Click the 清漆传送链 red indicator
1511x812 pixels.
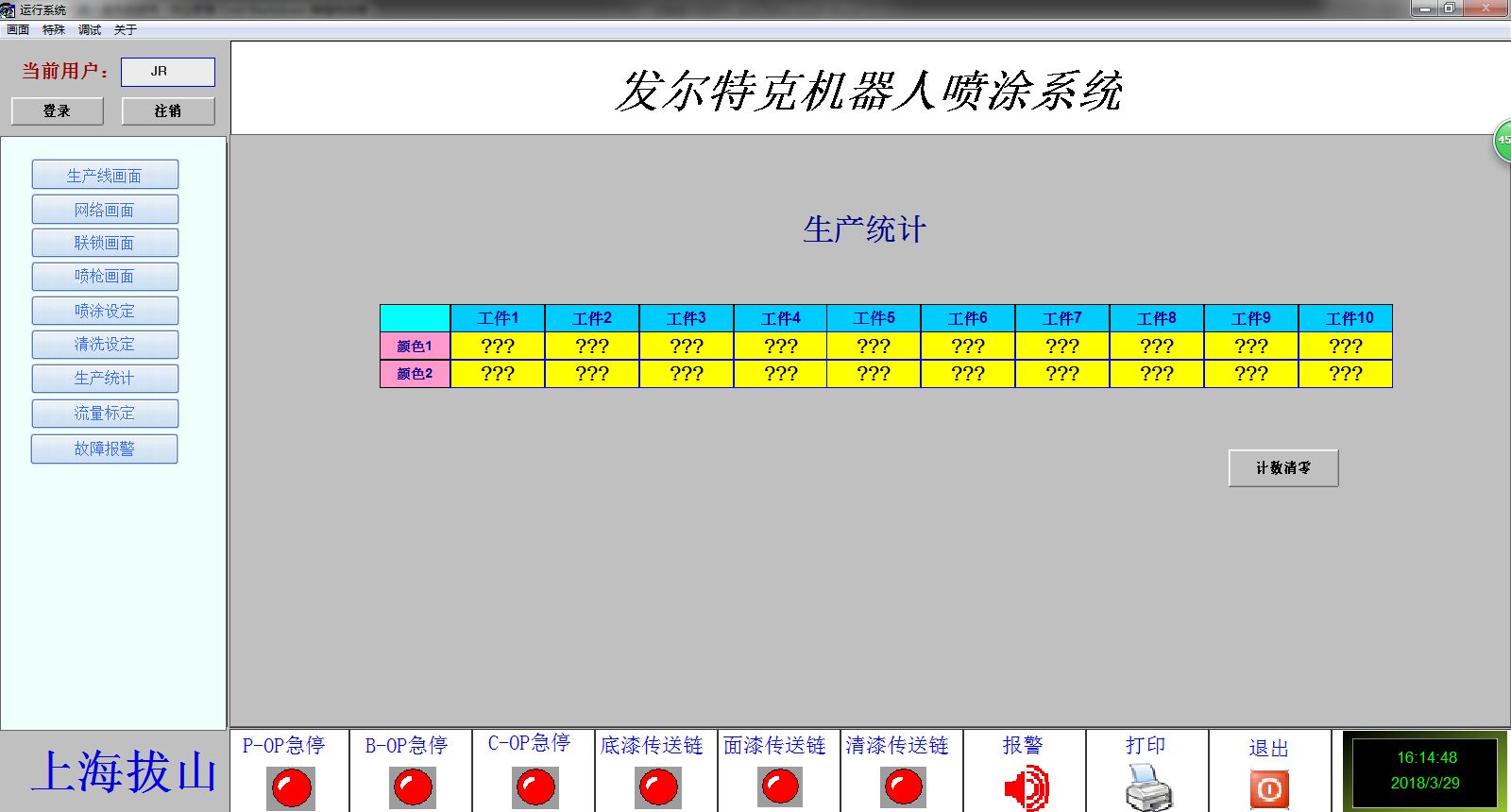903,787
